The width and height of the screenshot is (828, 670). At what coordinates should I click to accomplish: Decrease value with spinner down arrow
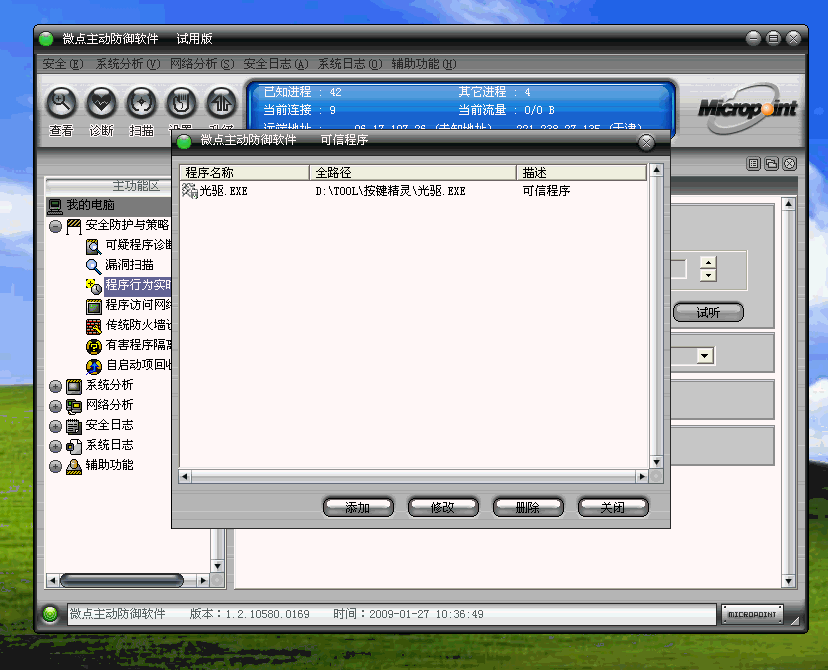pos(708,275)
